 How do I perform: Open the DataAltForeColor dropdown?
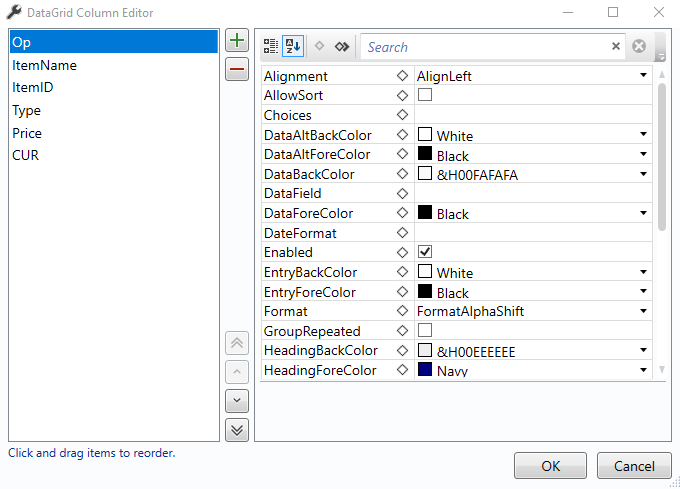[644, 154]
